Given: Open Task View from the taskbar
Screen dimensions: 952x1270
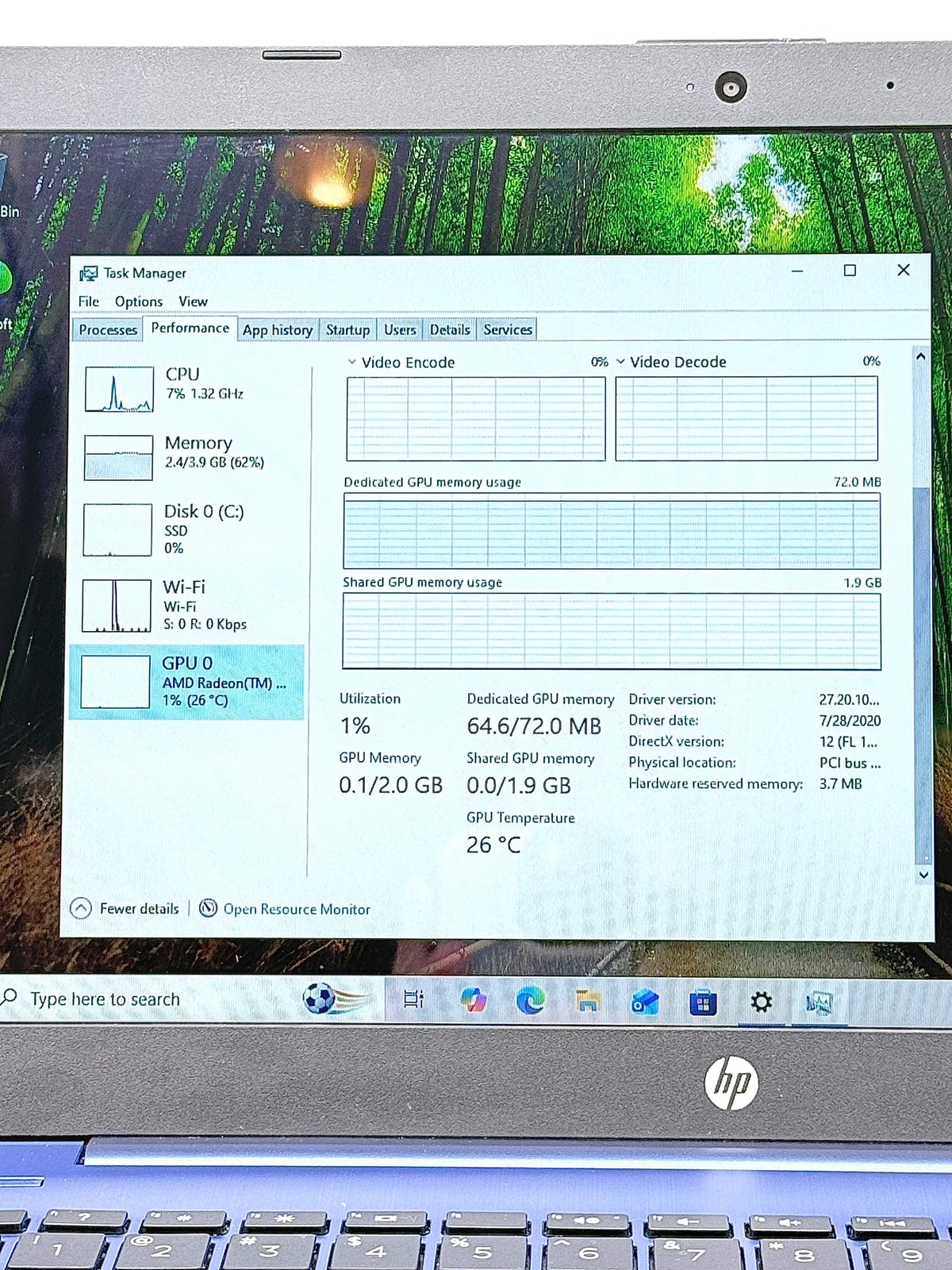Looking at the screenshot, I should [x=413, y=1000].
